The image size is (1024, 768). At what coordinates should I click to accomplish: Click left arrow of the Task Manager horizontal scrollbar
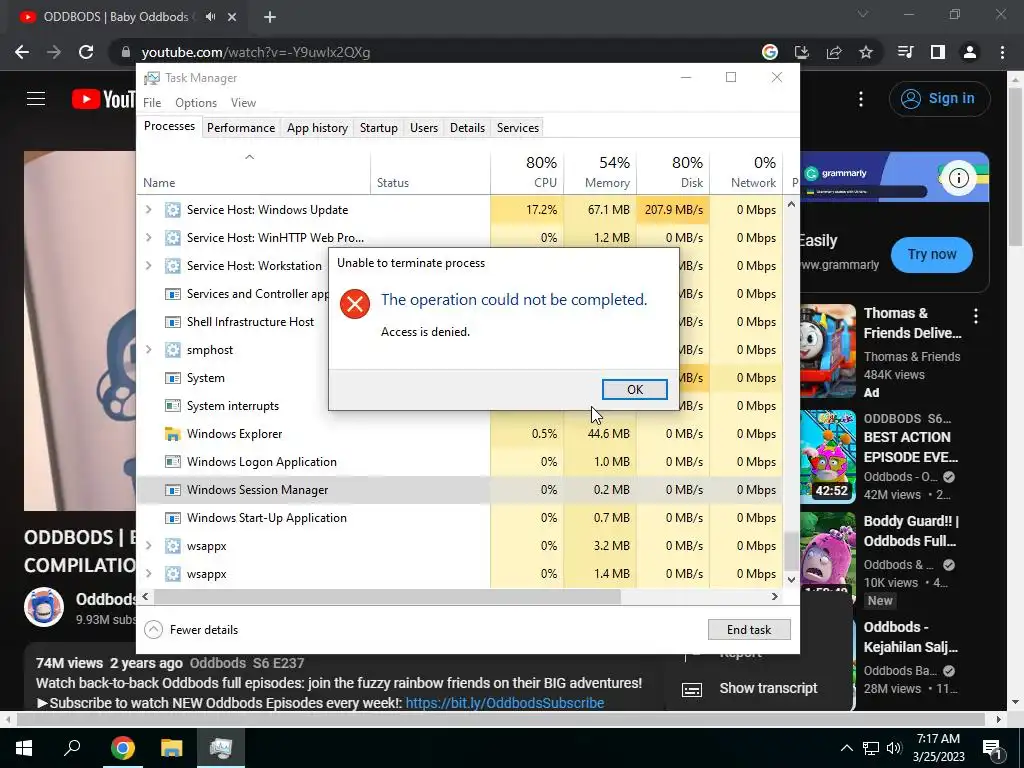pos(145,596)
